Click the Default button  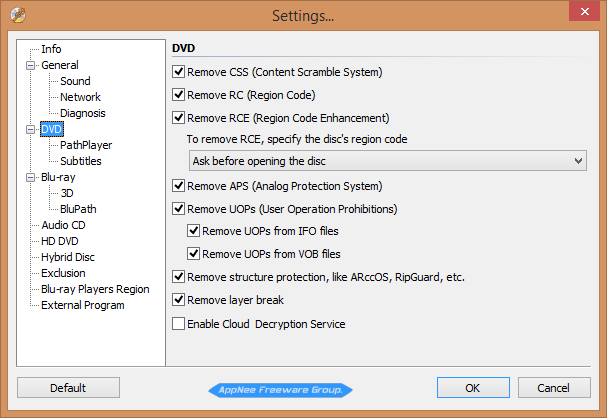coord(68,388)
